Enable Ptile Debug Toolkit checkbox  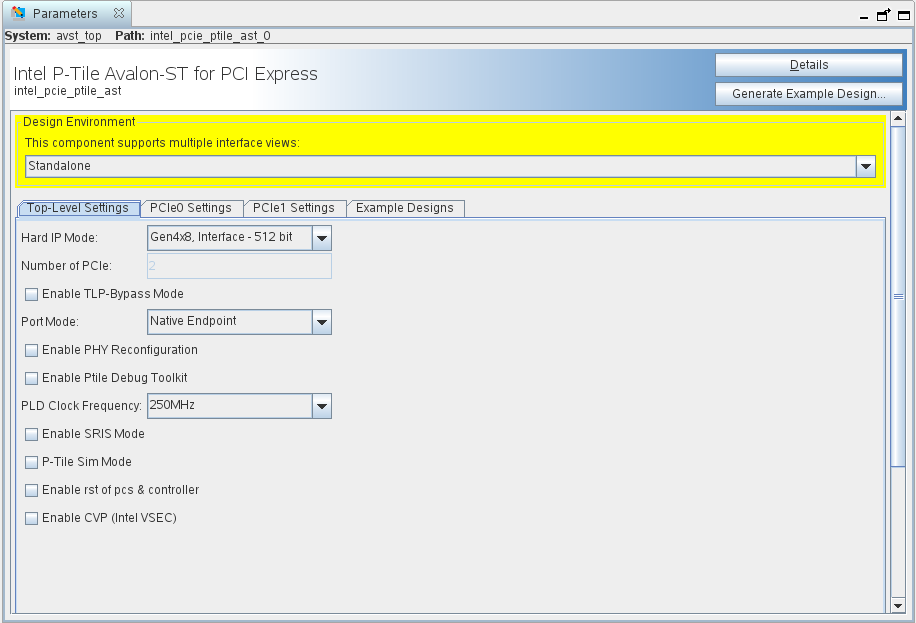(32, 378)
